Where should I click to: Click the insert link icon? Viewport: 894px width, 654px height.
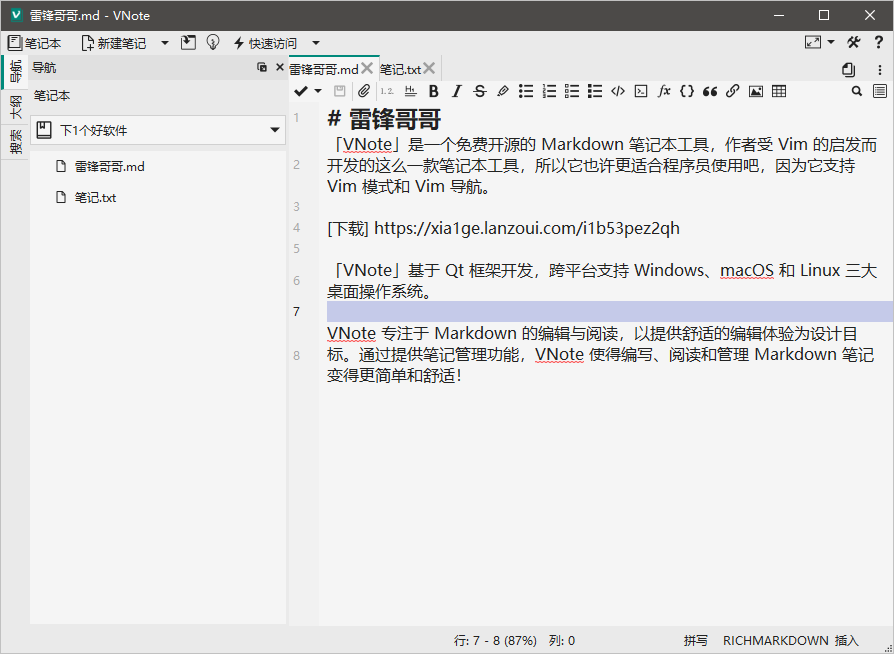[x=733, y=91]
